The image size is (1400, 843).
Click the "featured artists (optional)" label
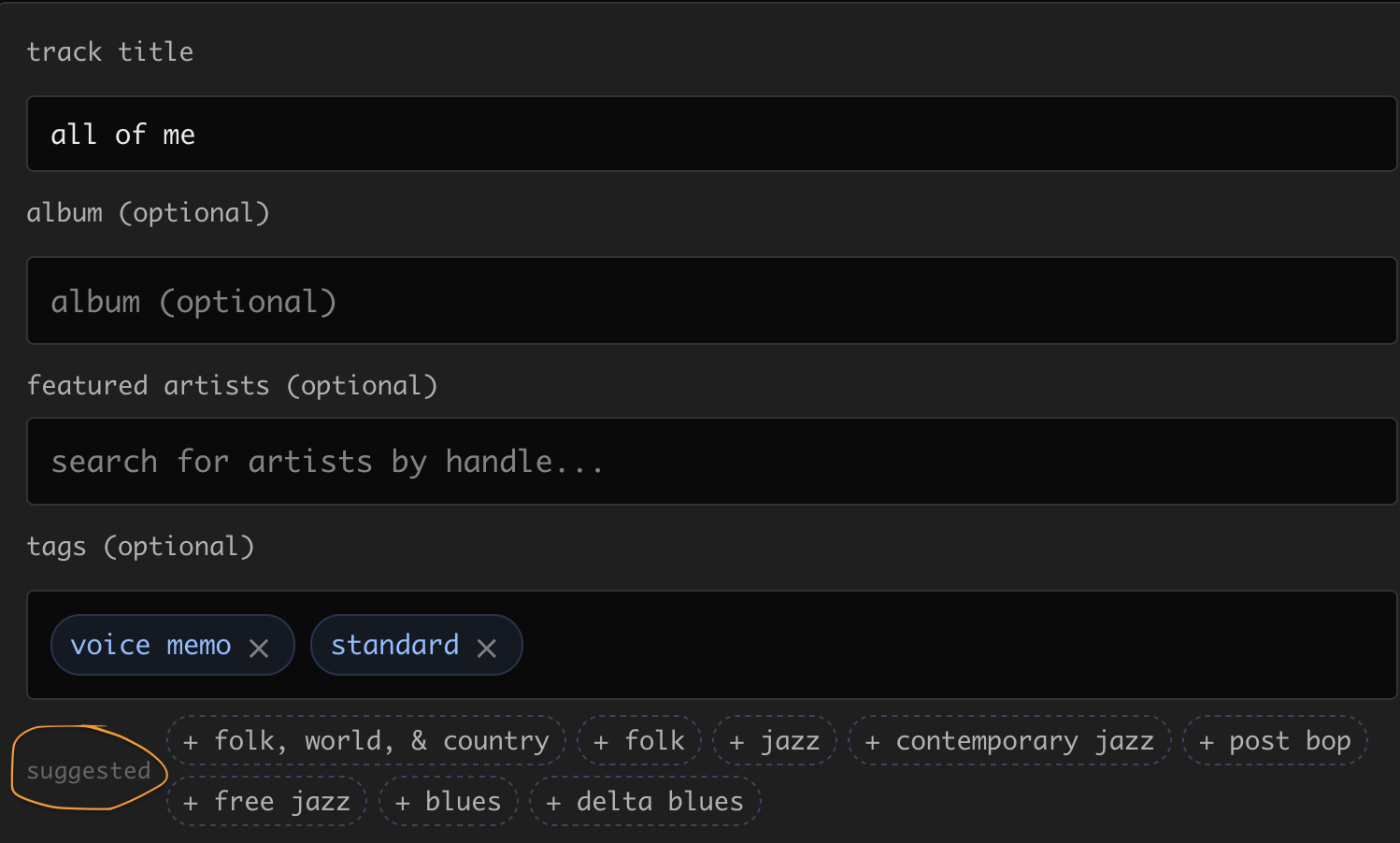coord(232,385)
